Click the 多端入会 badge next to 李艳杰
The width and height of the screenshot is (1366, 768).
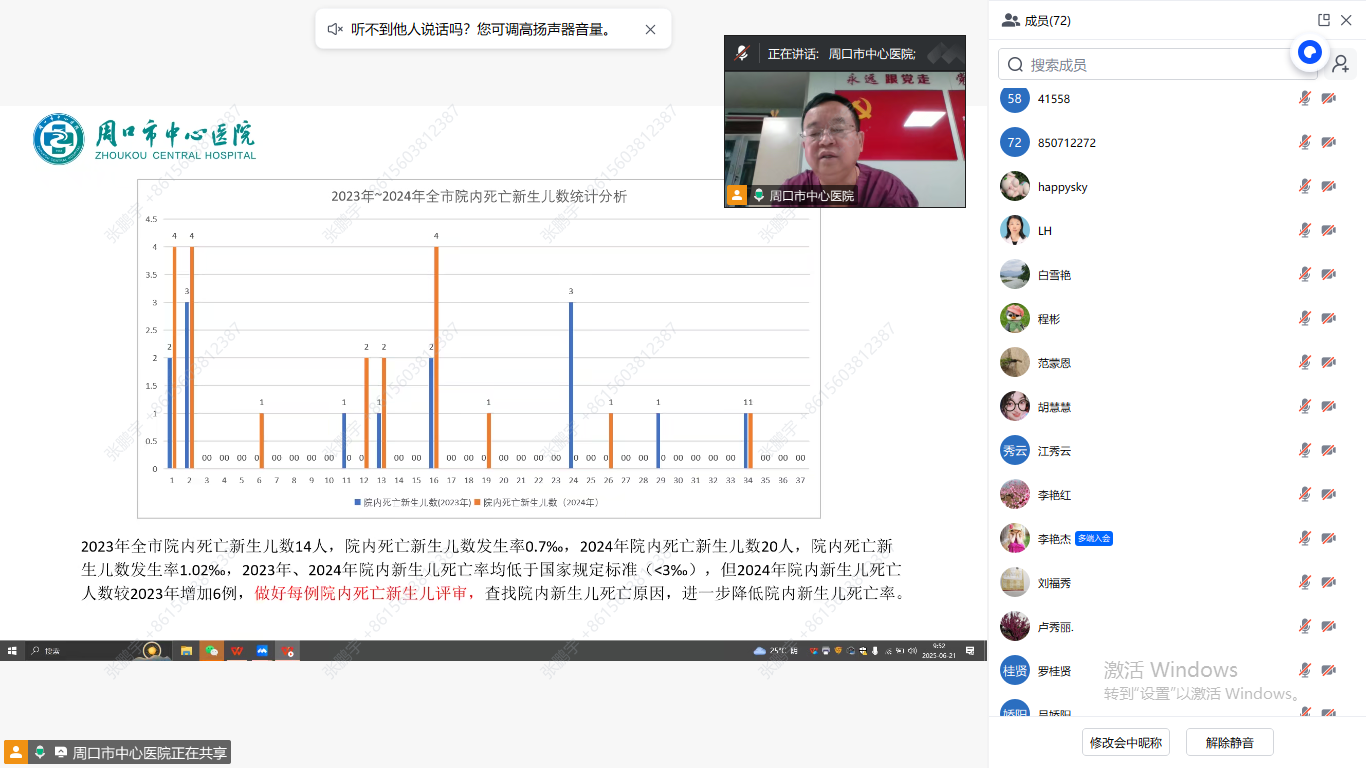point(1094,538)
